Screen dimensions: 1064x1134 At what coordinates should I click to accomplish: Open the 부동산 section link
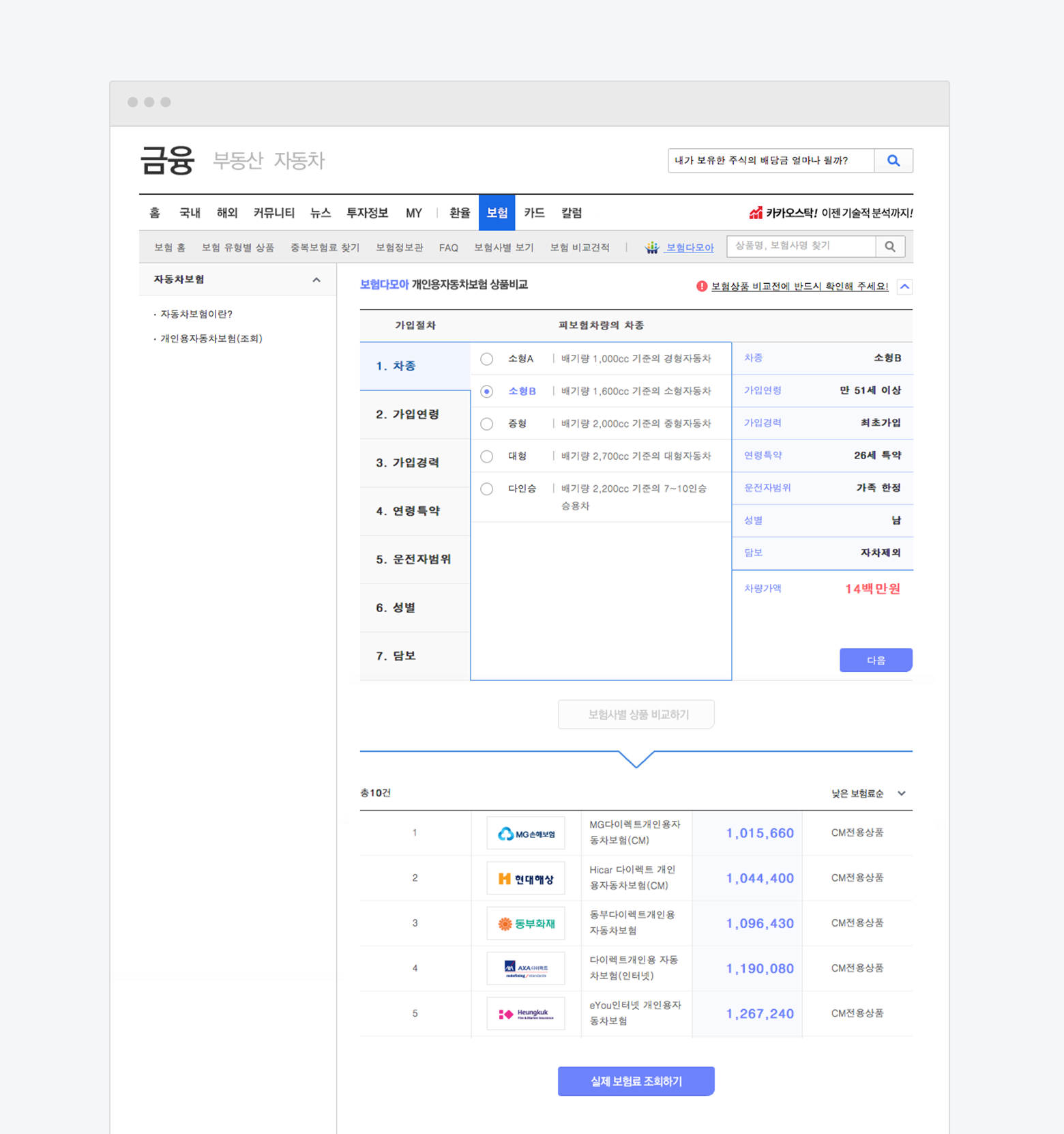point(237,161)
